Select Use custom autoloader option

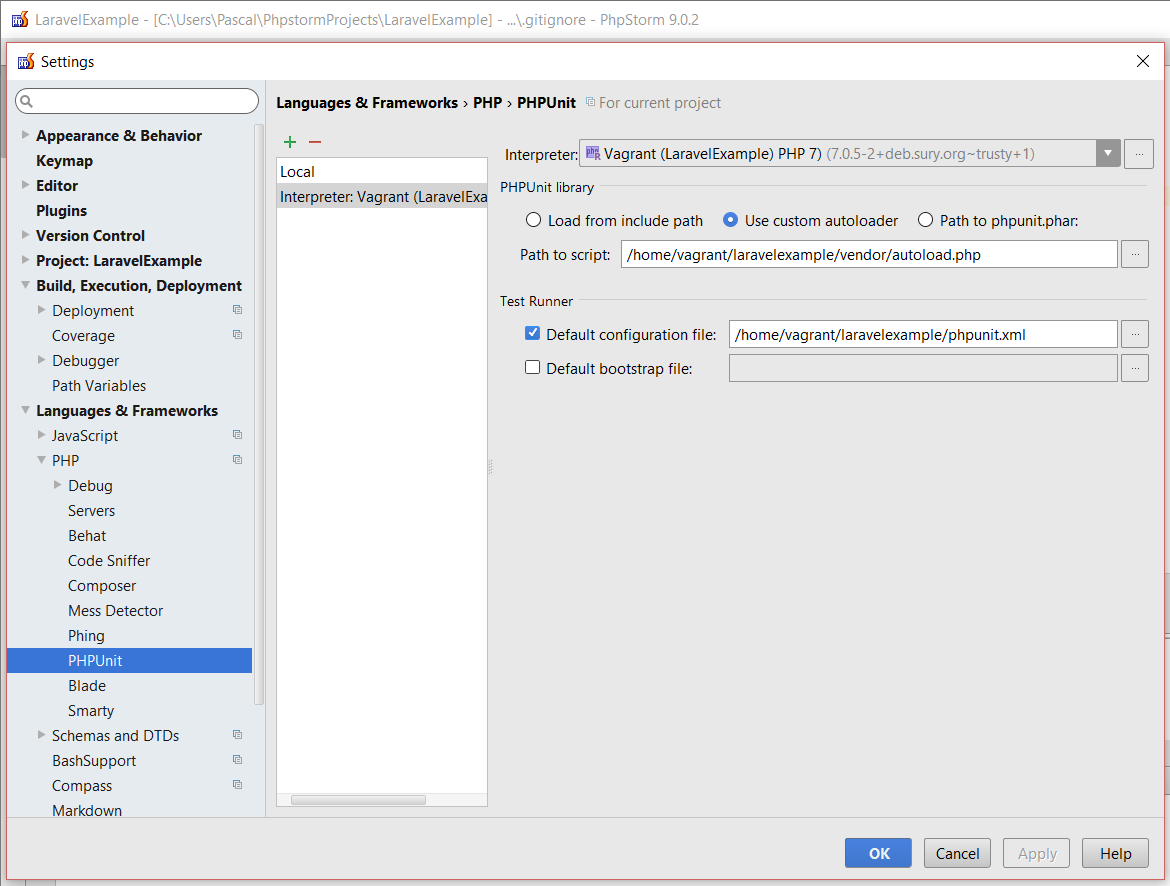731,220
